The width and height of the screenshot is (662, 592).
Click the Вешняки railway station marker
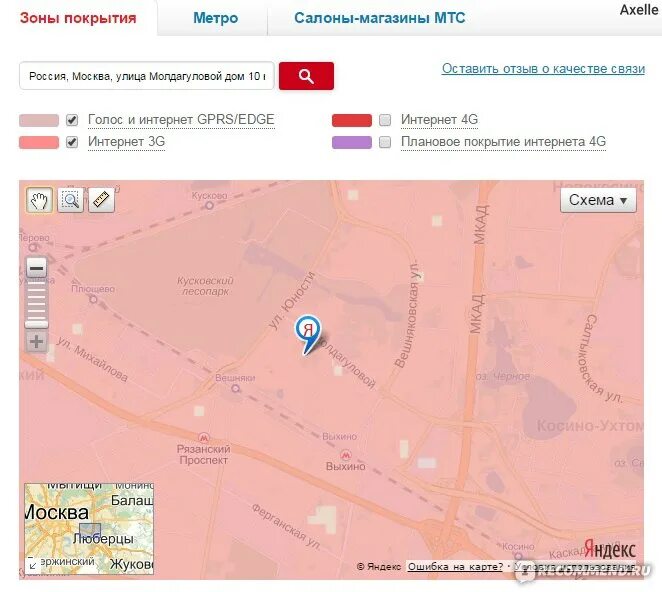click(236, 388)
